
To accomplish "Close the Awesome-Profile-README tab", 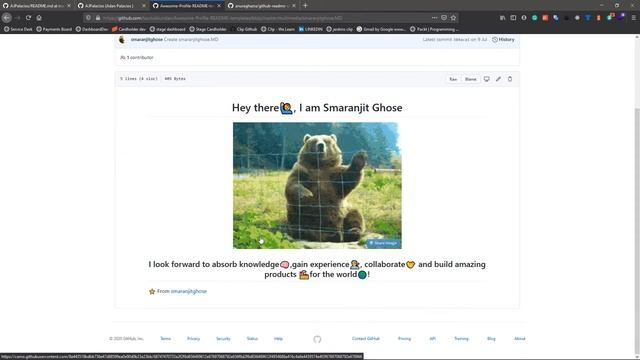I will (x=219, y=6).
